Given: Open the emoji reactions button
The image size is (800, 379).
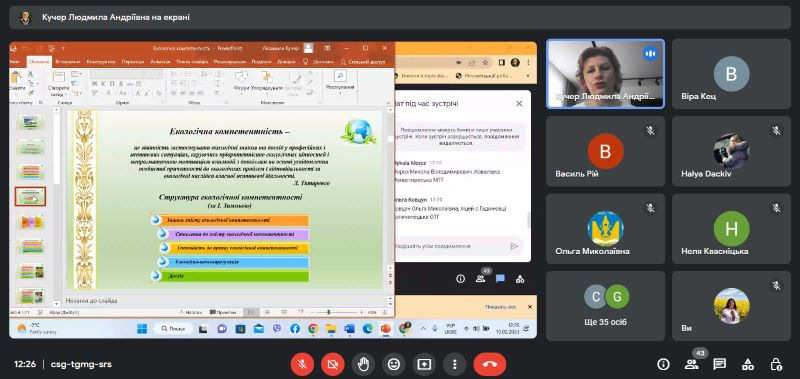Looking at the screenshot, I should [393, 364].
